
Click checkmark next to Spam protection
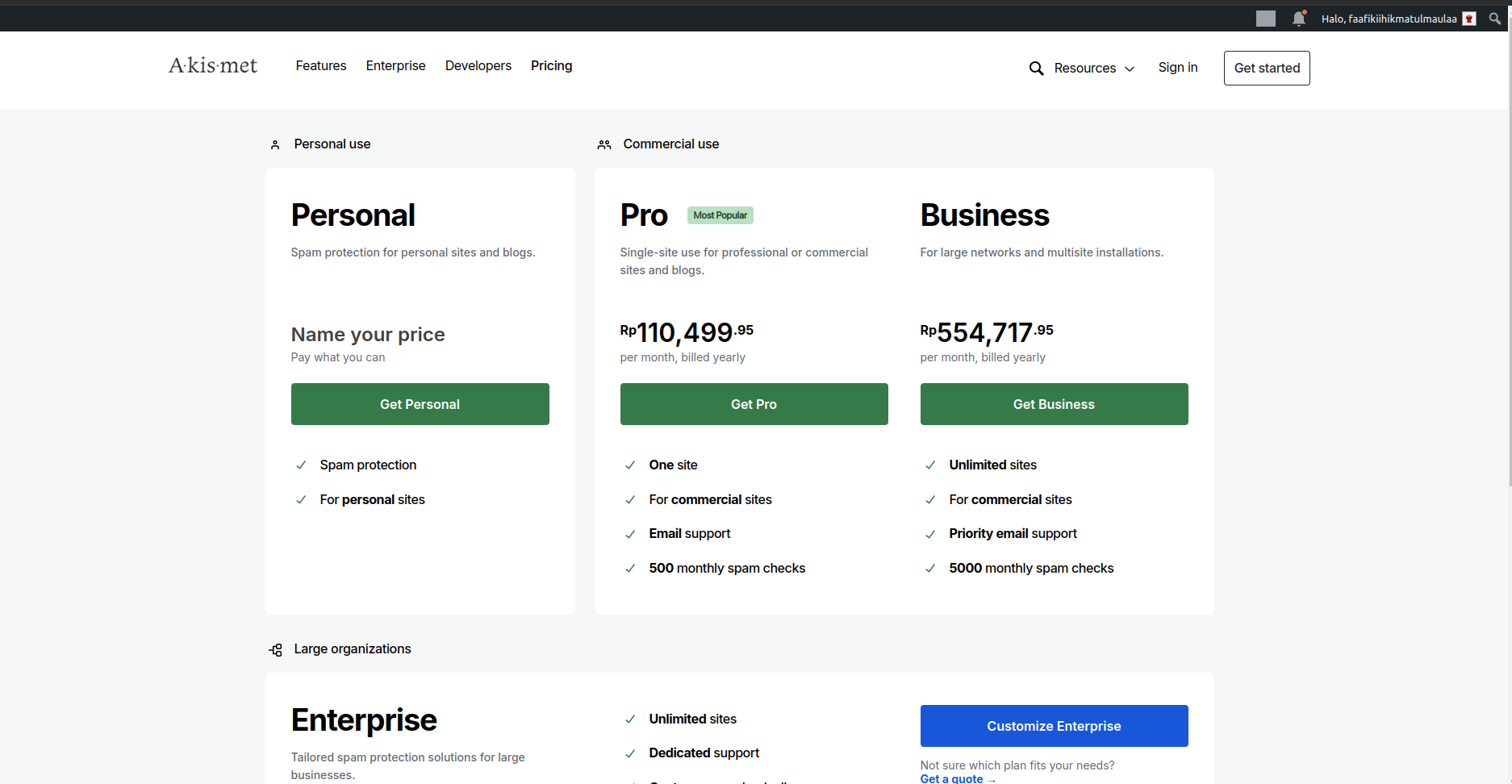point(301,465)
